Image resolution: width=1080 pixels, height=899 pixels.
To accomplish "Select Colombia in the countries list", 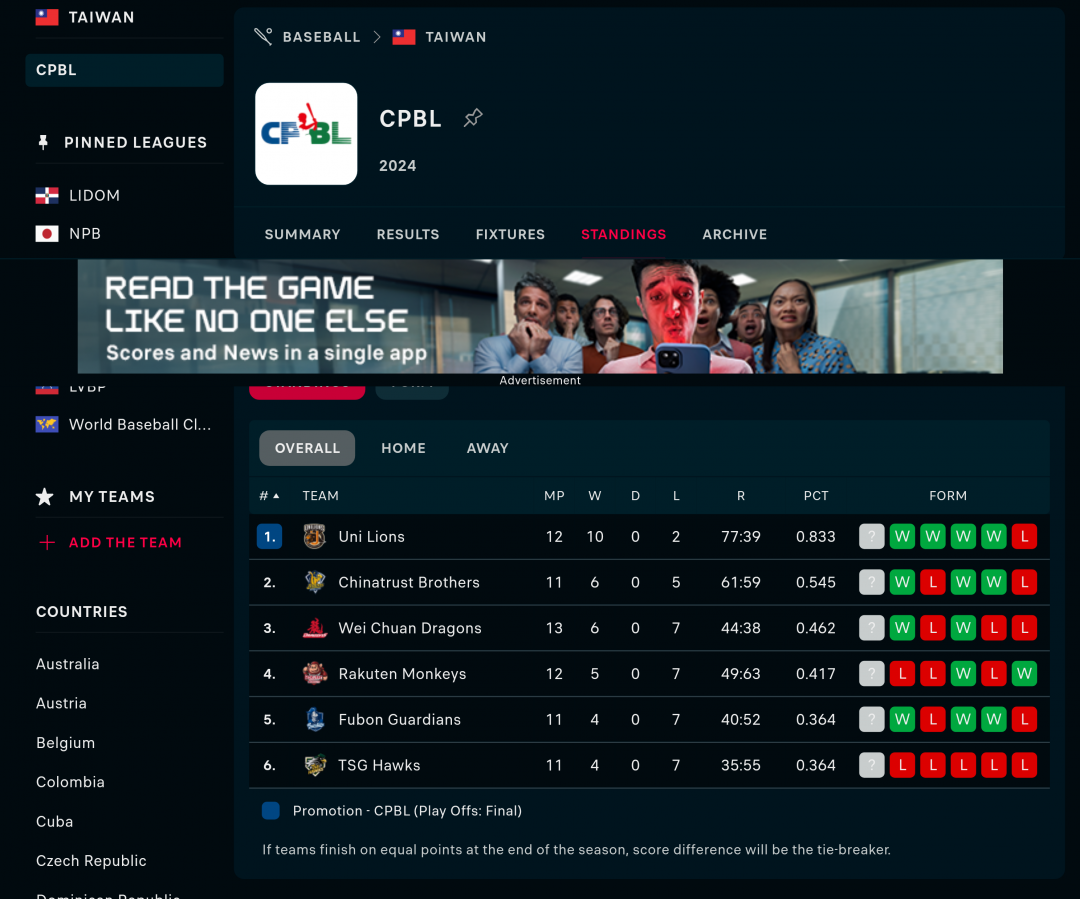I will pyautogui.click(x=70, y=782).
